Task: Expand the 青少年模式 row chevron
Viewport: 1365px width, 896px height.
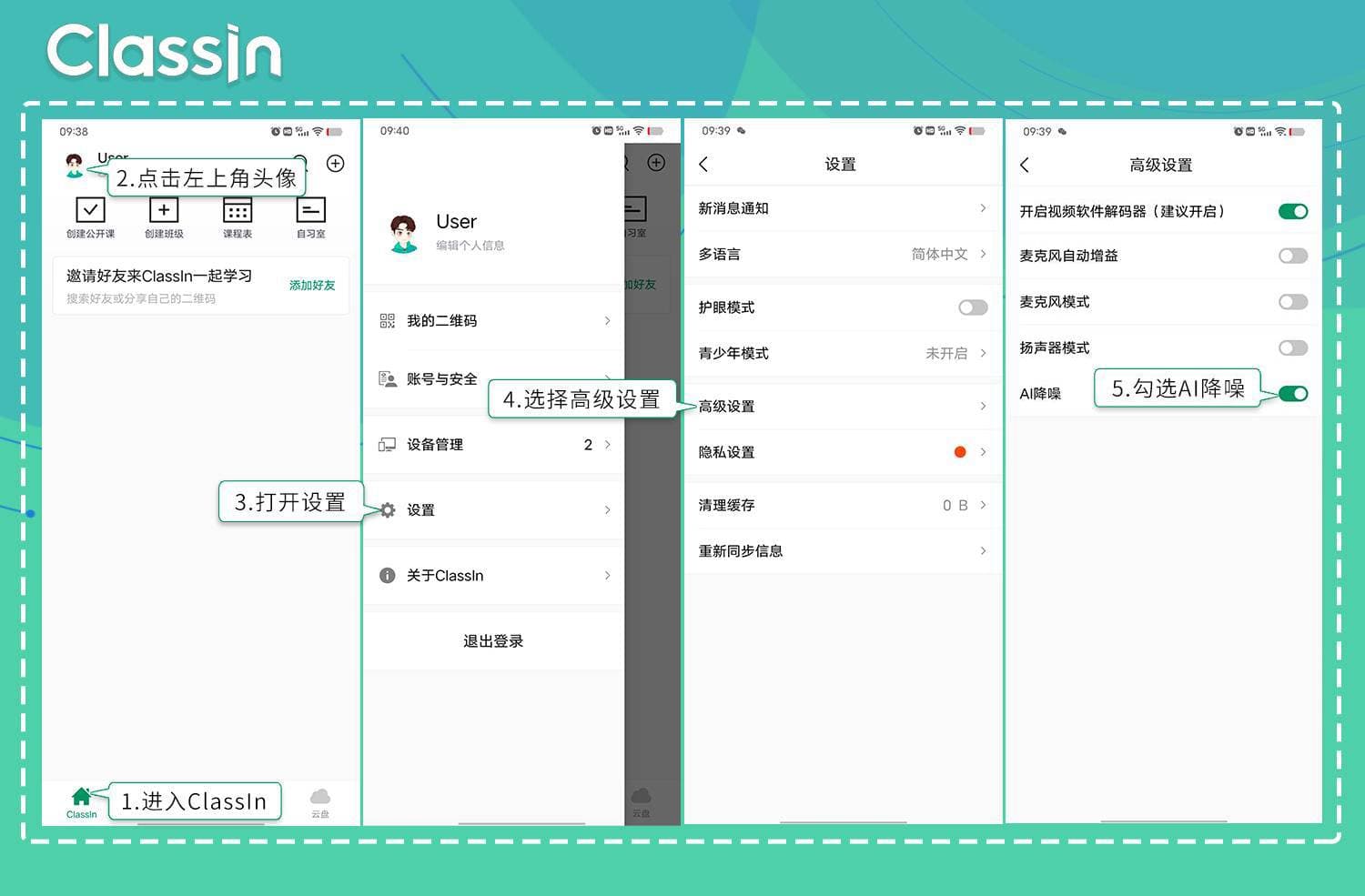Action: pyautogui.click(x=983, y=353)
